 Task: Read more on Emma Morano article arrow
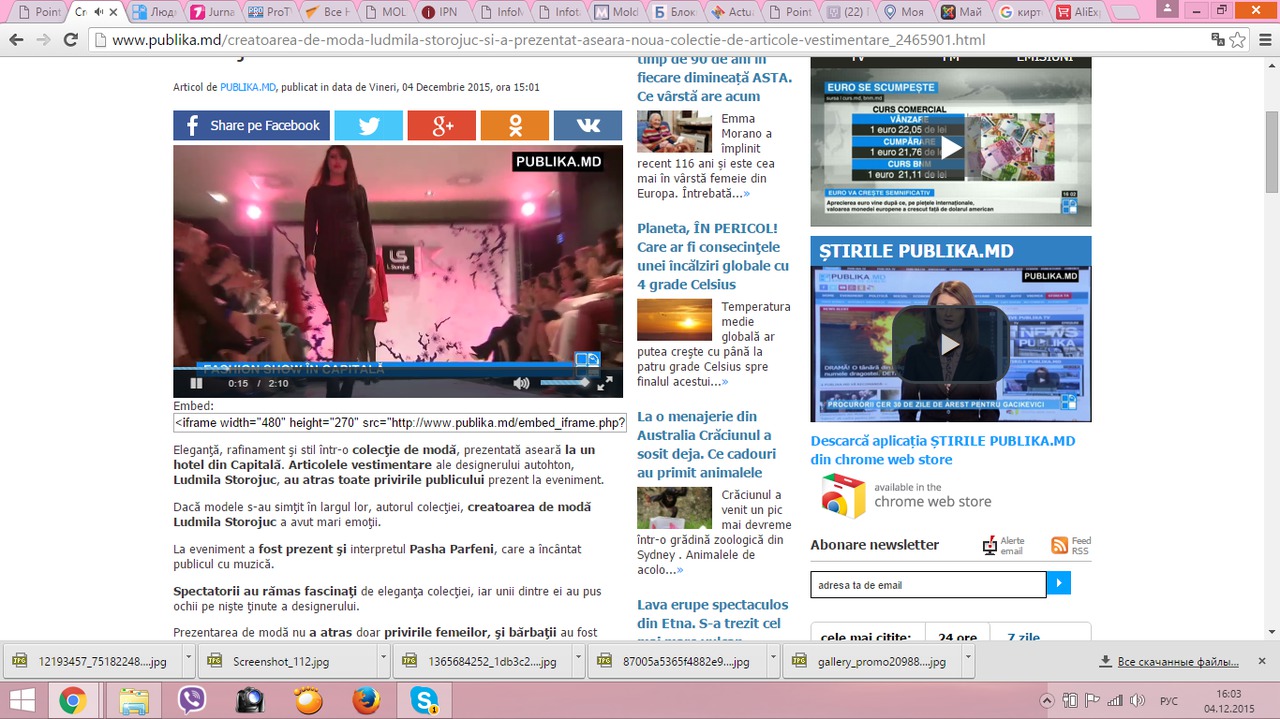coord(746,193)
